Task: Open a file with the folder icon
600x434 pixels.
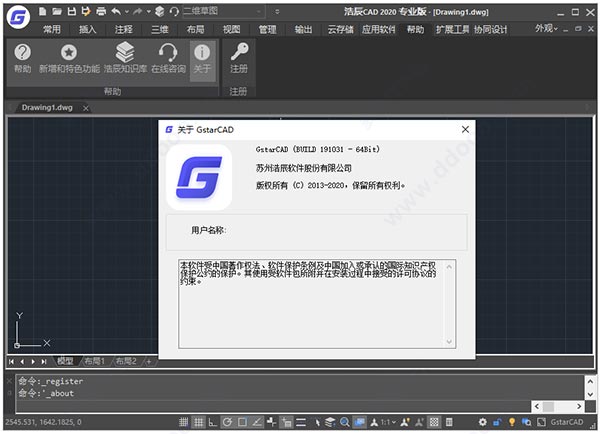Action: [x=57, y=11]
